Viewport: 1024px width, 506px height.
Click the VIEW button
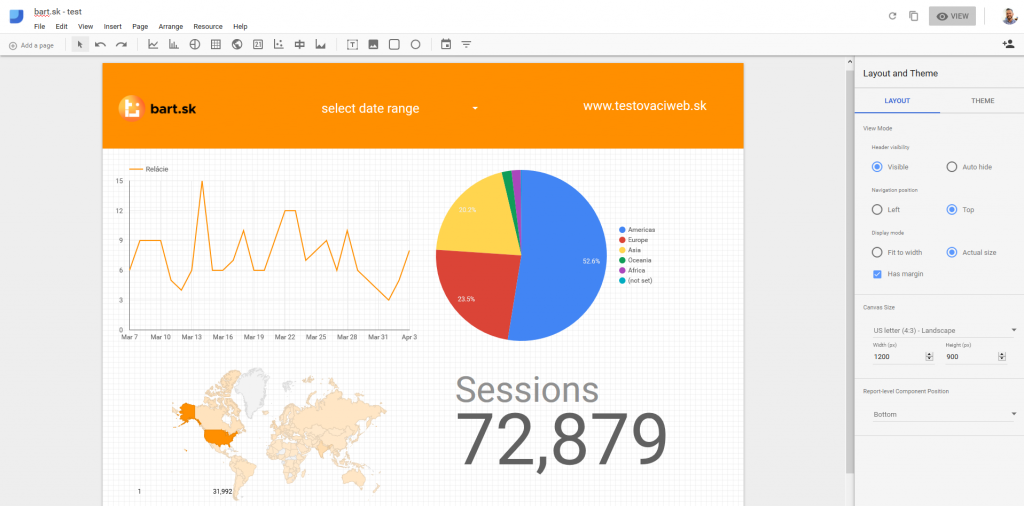(x=951, y=16)
